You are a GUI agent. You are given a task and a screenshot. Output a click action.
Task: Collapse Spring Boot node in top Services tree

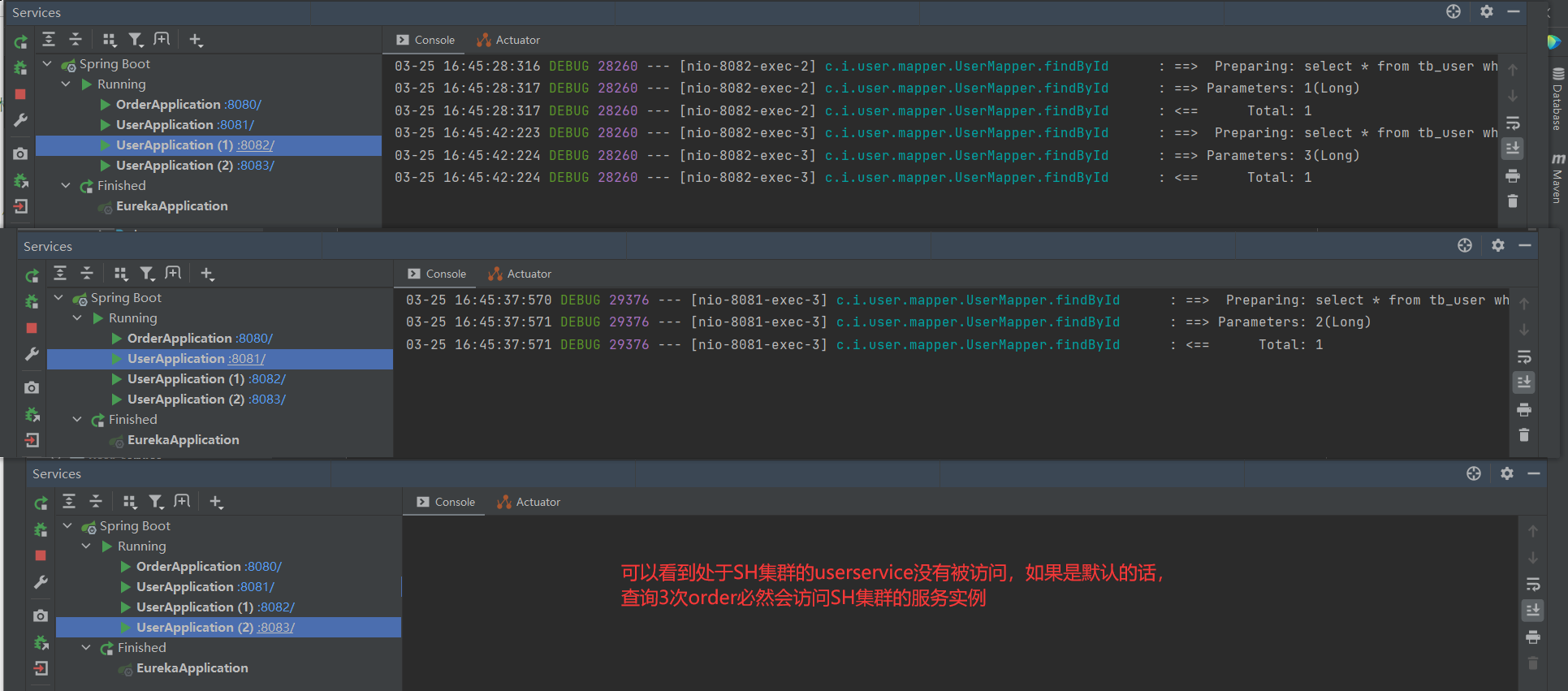click(x=47, y=63)
